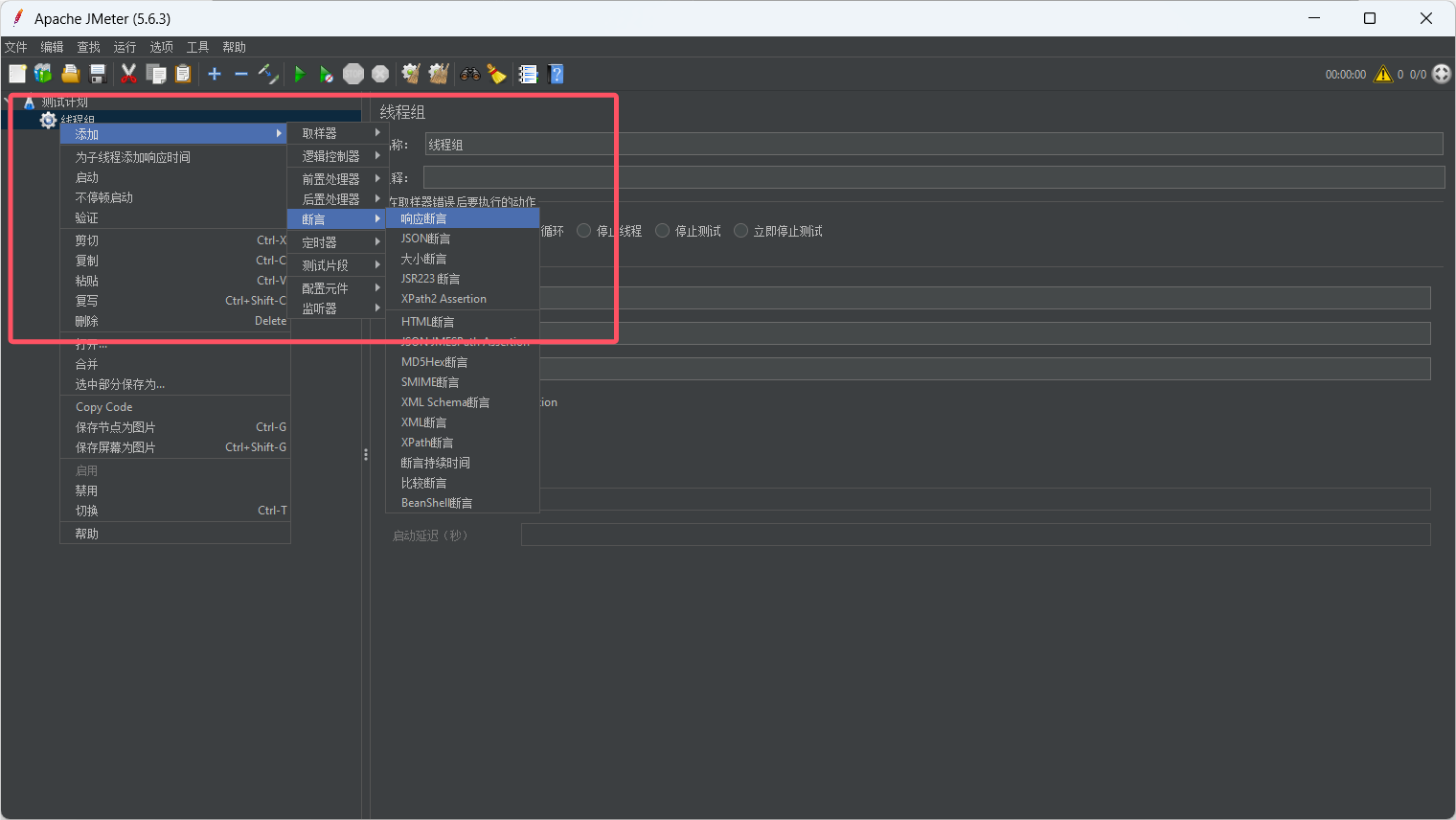The width and height of the screenshot is (1456, 820).
Task: Click the Shutdown round X icon
Action: point(380,74)
